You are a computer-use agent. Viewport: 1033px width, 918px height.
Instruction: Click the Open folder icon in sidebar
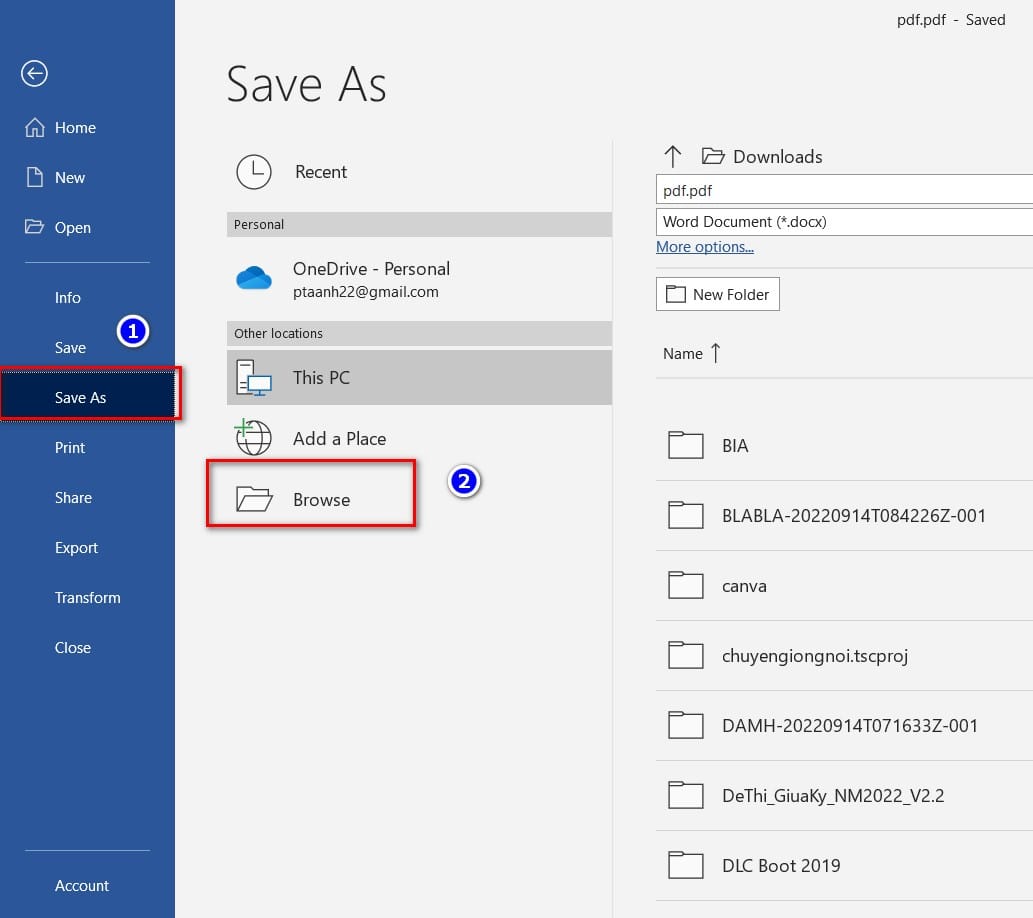click(34, 227)
